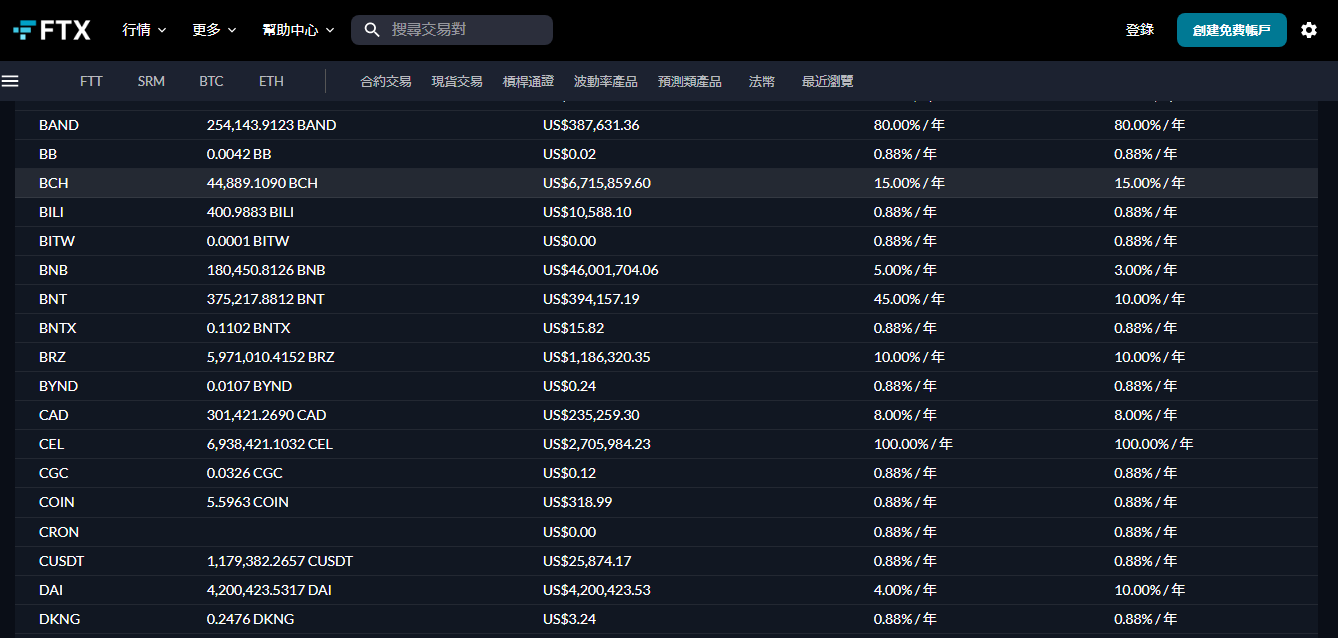Click the amount 1,179,382.2657 CUSDT

[x=280, y=561]
